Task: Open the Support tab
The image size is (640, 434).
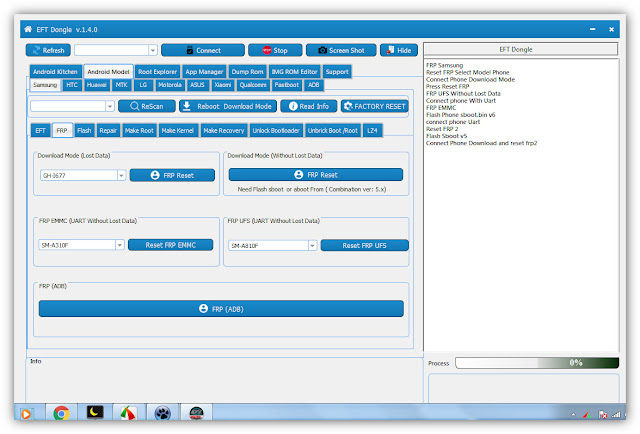Action: point(337,71)
